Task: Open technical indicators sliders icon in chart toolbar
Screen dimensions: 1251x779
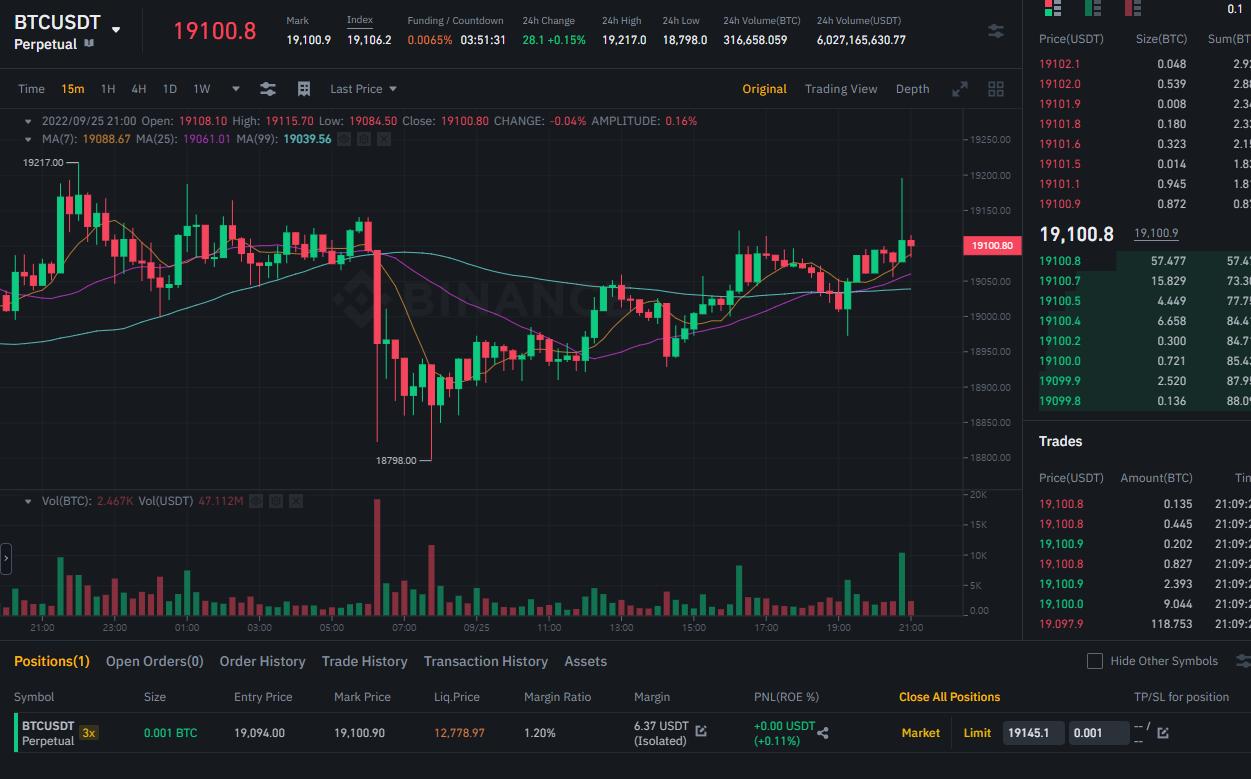Action: click(x=268, y=89)
